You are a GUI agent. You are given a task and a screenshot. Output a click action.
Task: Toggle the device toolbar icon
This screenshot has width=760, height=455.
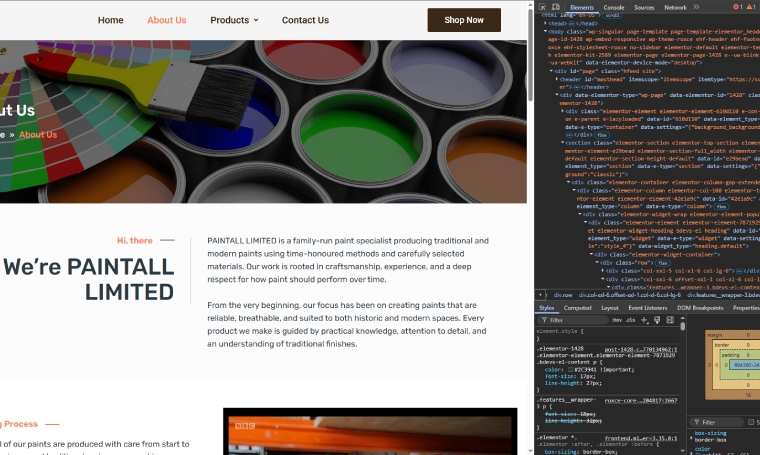556,7
